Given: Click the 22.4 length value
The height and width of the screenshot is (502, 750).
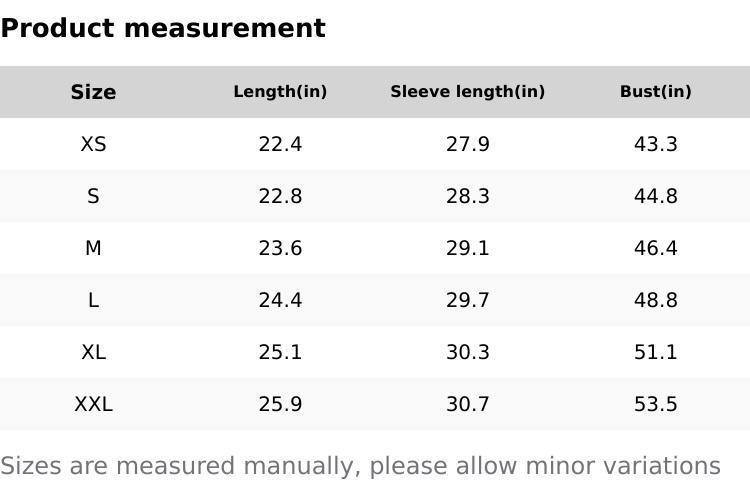Looking at the screenshot, I should (280, 144).
